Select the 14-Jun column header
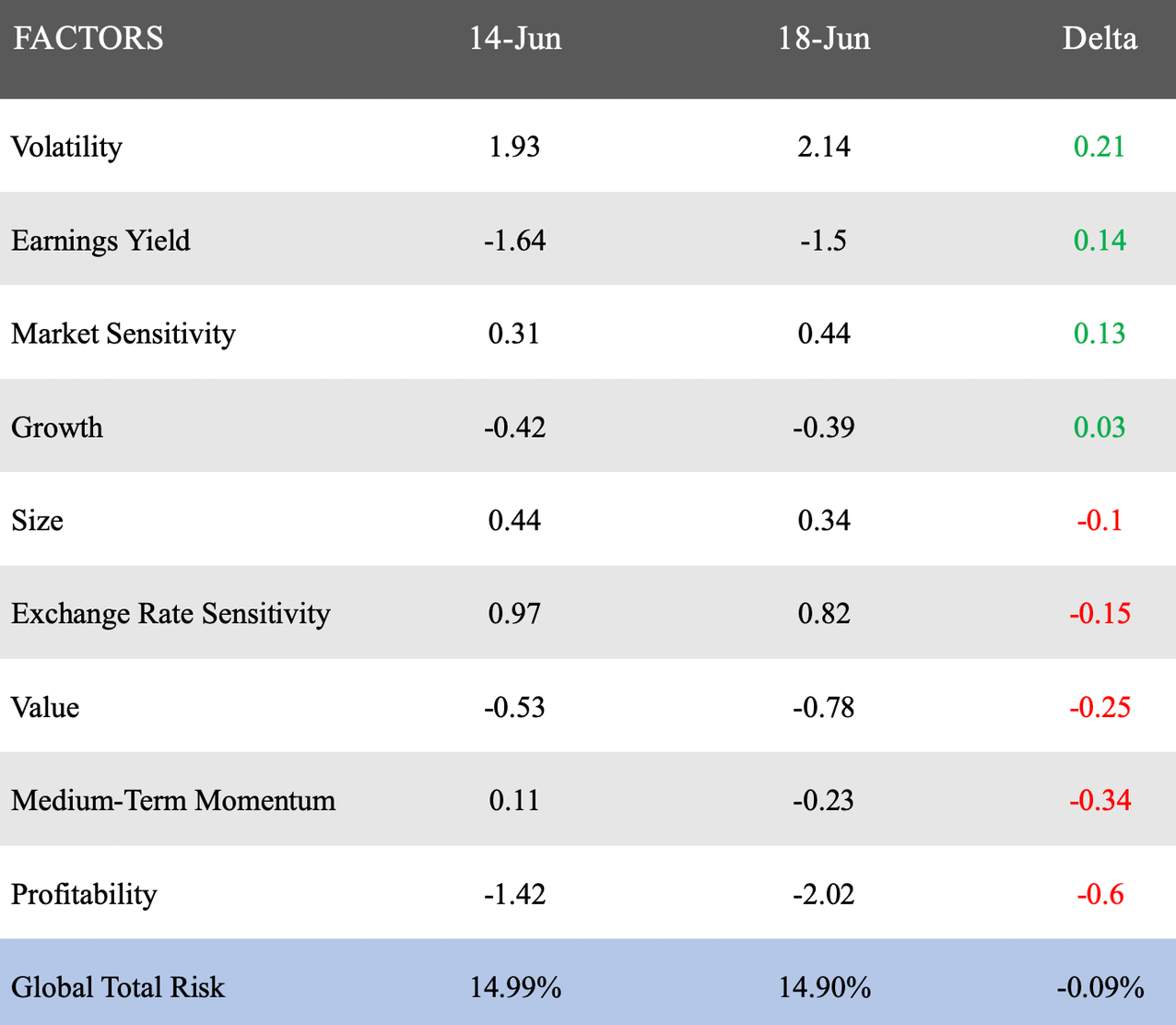This screenshot has height=1025, width=1176. pos(514,39)
